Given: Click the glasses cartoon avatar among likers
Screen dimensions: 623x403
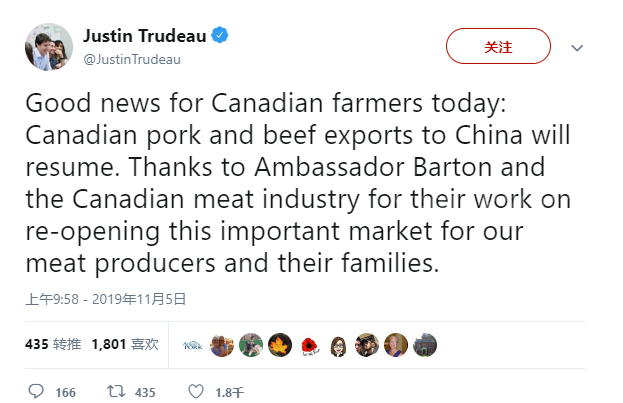Looking at the screenshot, I should pyautogui.click(x=338, y=345).
